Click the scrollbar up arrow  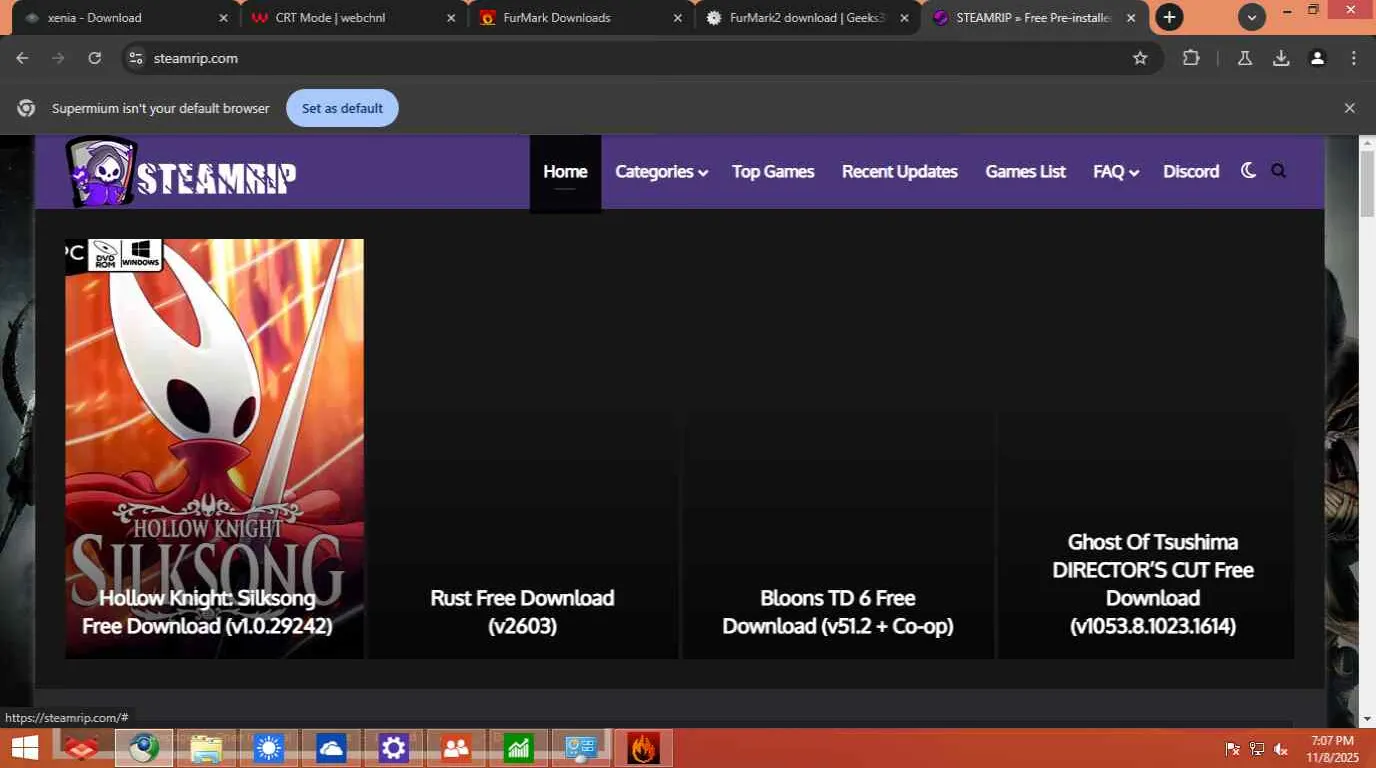tap(1367, 143)
